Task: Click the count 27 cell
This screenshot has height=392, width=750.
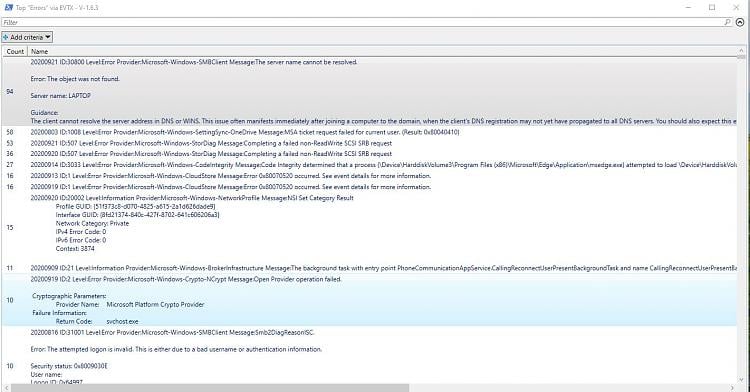Action: [x=10, y=165]
